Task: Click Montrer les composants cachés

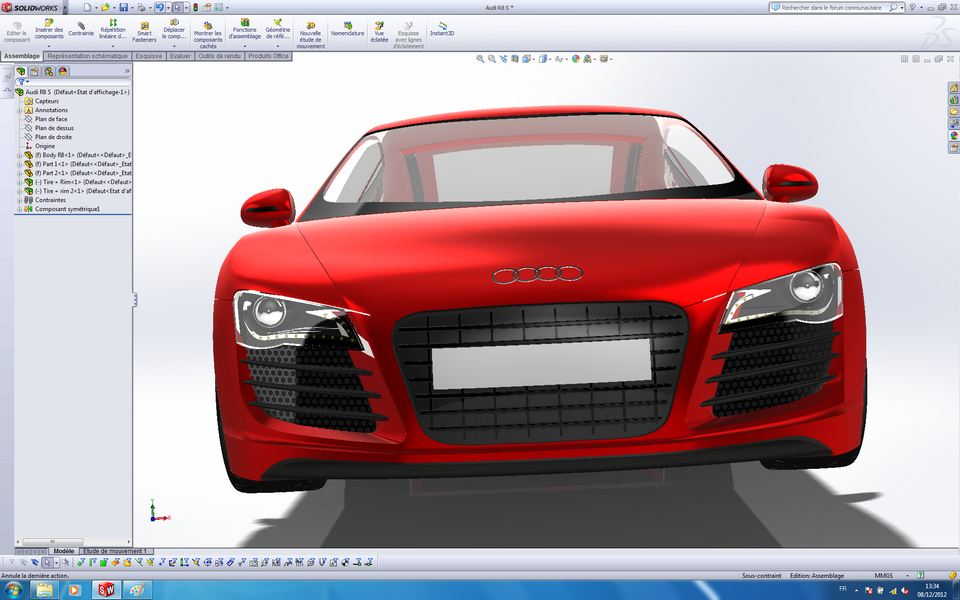Action: 209,31
